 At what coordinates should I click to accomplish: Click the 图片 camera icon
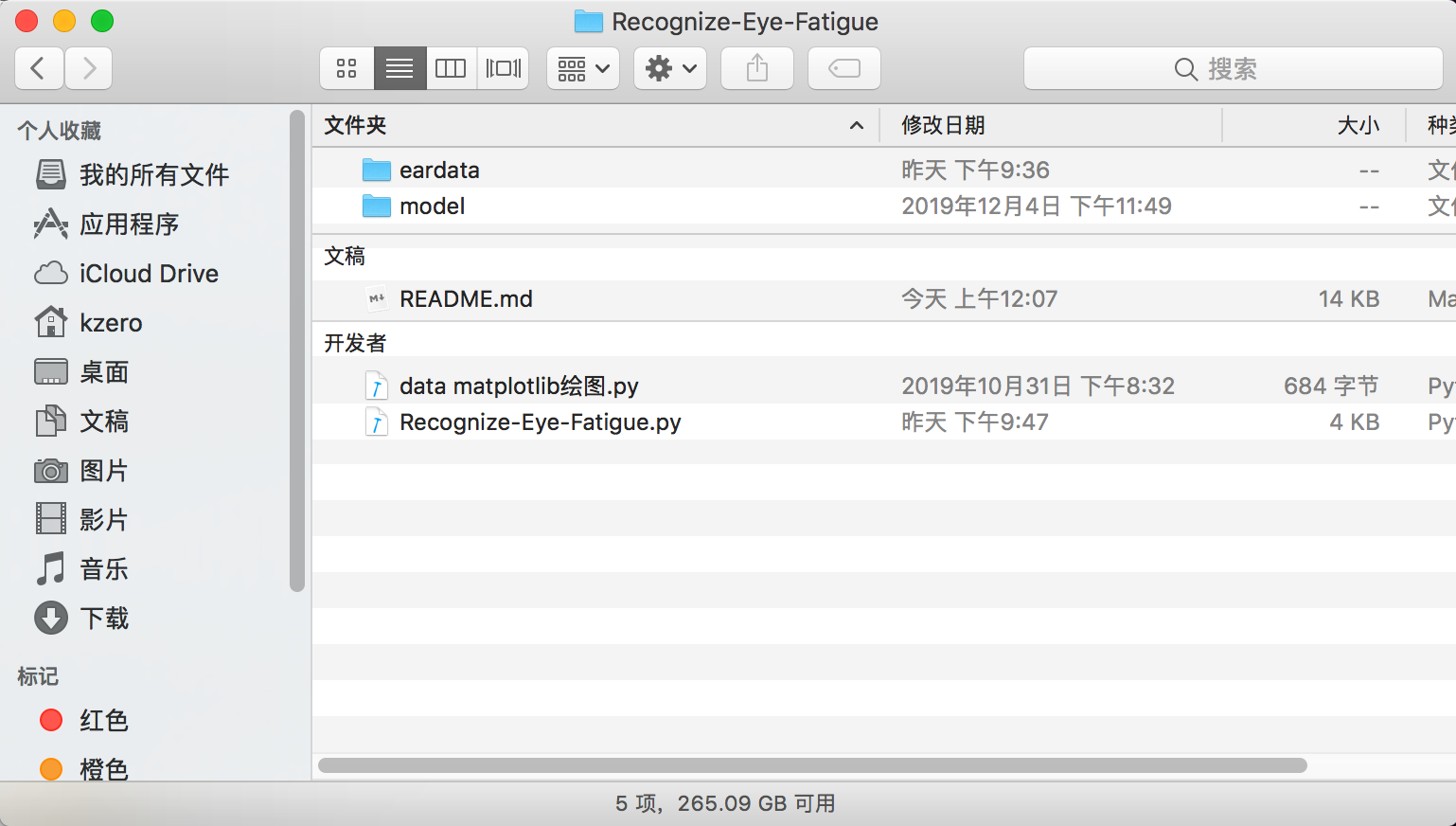click(x=51, y=471)
